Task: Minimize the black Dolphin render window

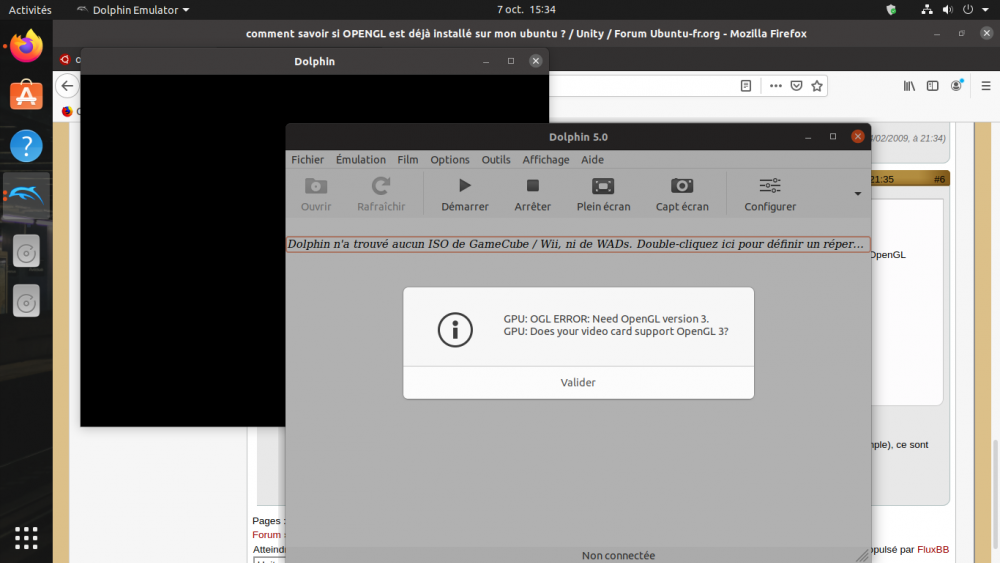Action: (x=486, y=61)
